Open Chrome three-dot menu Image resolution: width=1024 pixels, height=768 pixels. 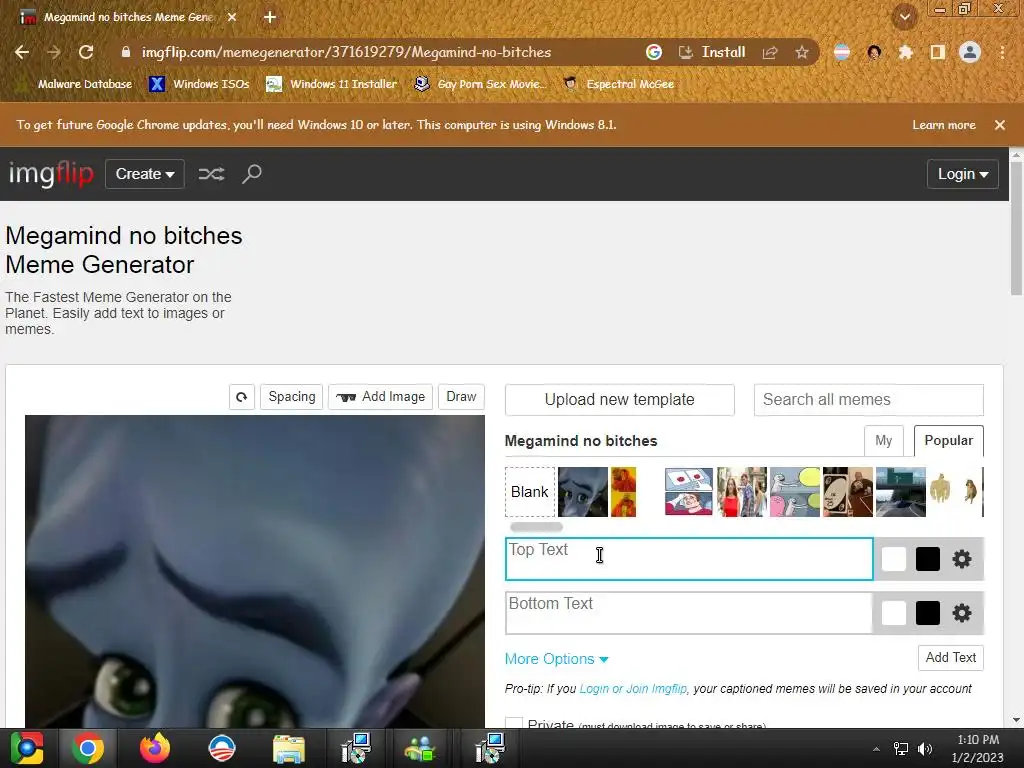point(1002,52)
